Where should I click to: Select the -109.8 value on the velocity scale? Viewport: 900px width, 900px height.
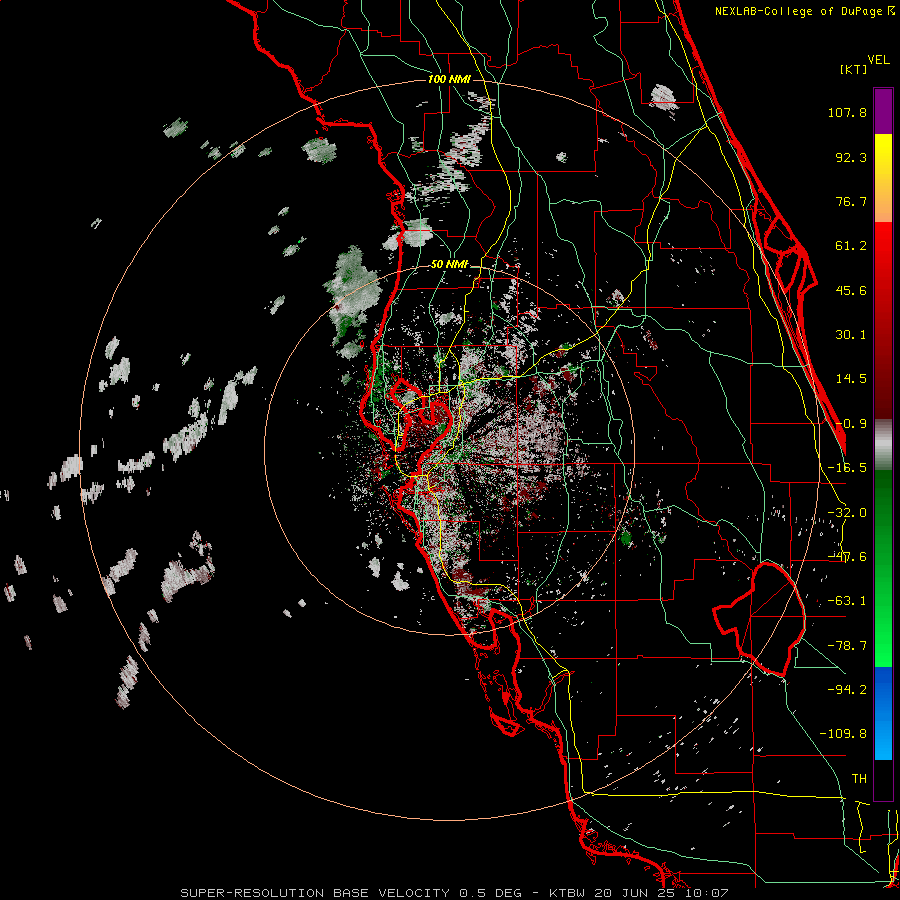[x=843, y=734]
